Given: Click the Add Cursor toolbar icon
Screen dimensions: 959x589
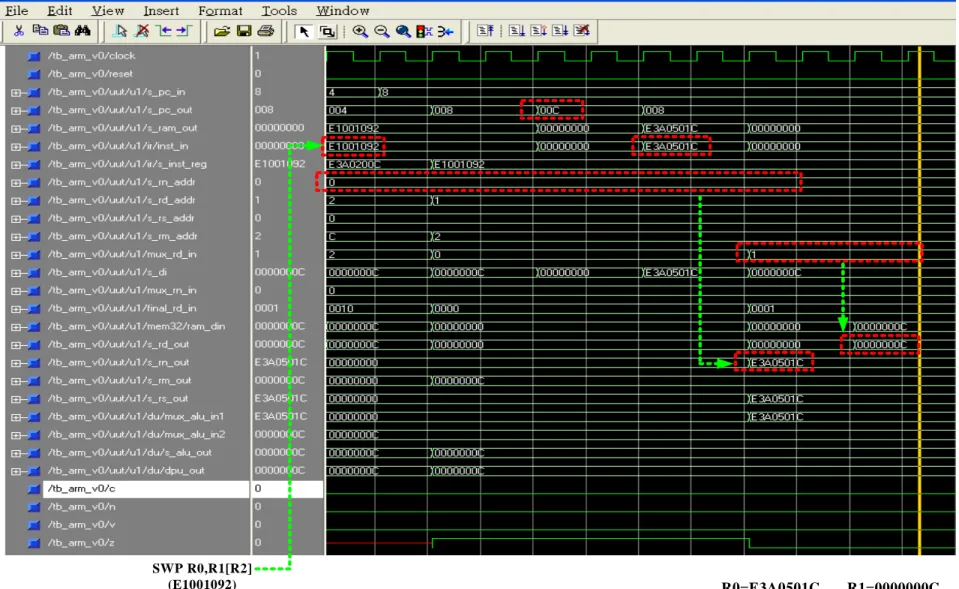Looking at the screenshot, I should [120, 31].
